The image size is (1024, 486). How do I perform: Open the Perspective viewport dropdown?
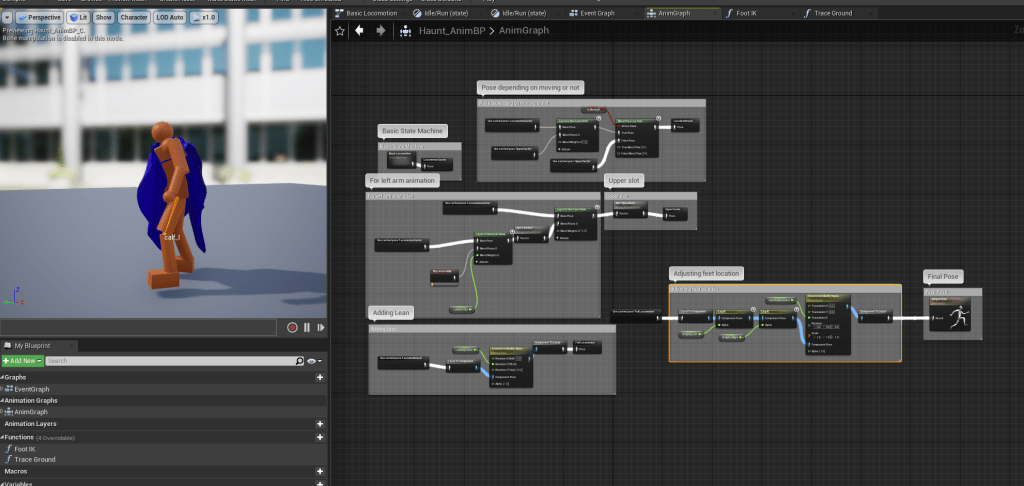pyautogui.click(x=40, y=17)
